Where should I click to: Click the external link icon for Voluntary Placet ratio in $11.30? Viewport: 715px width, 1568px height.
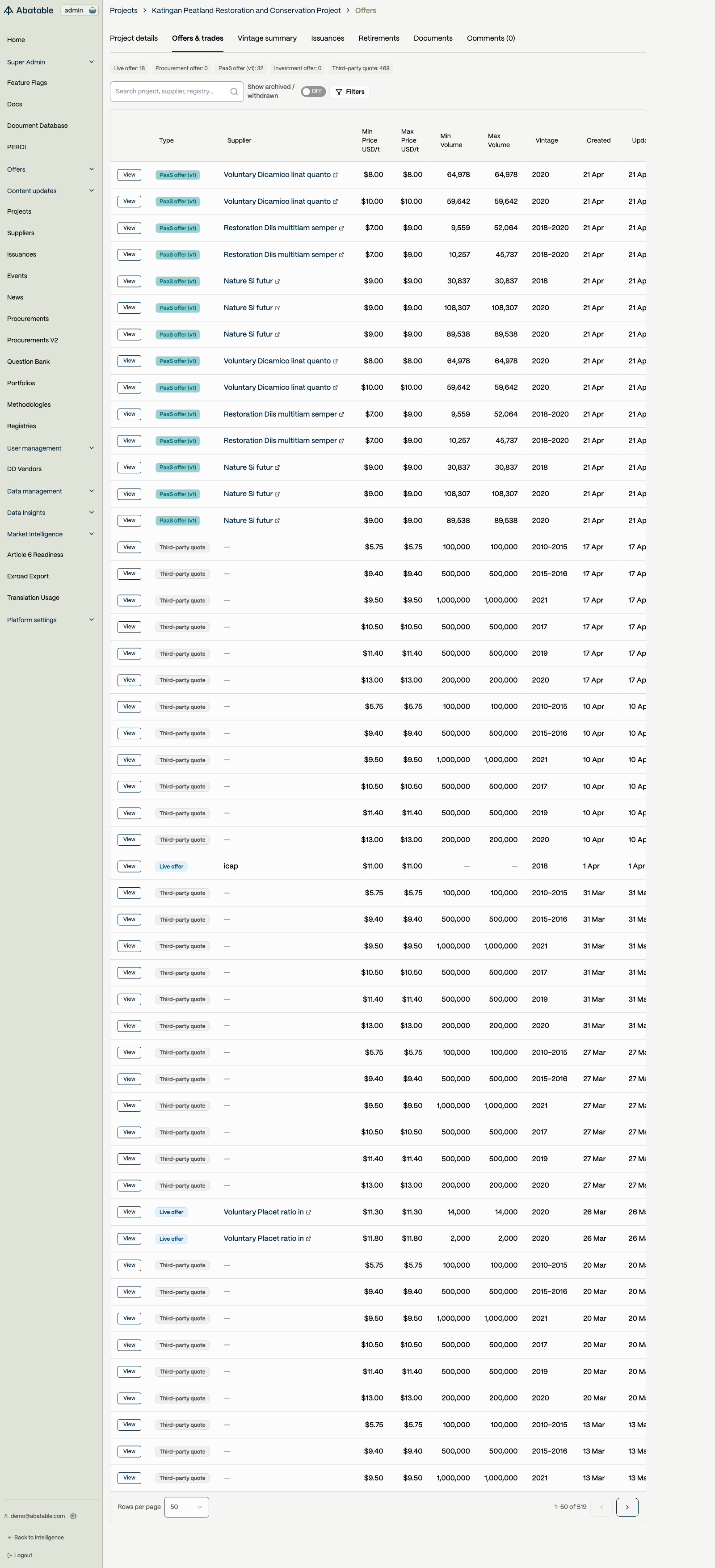click(x=308, y=1213)
